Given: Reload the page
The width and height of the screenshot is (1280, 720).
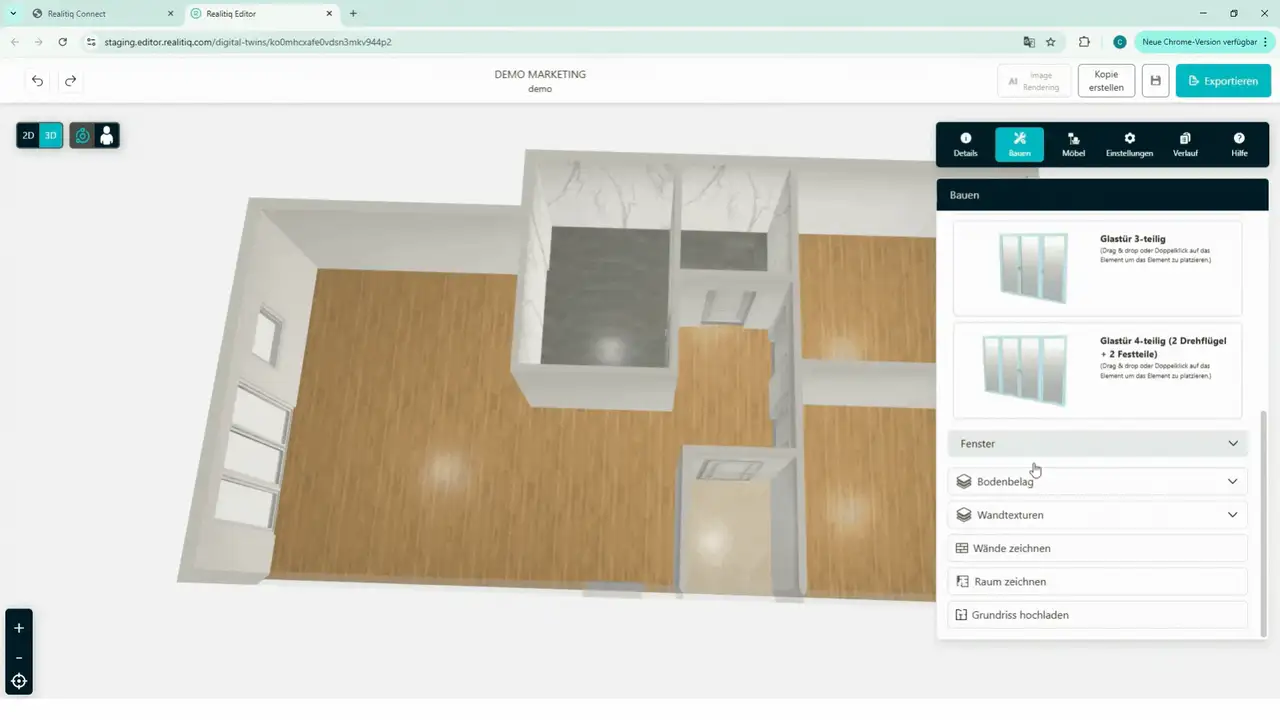Looking at the screenshot, I should [x=63, y=42].
